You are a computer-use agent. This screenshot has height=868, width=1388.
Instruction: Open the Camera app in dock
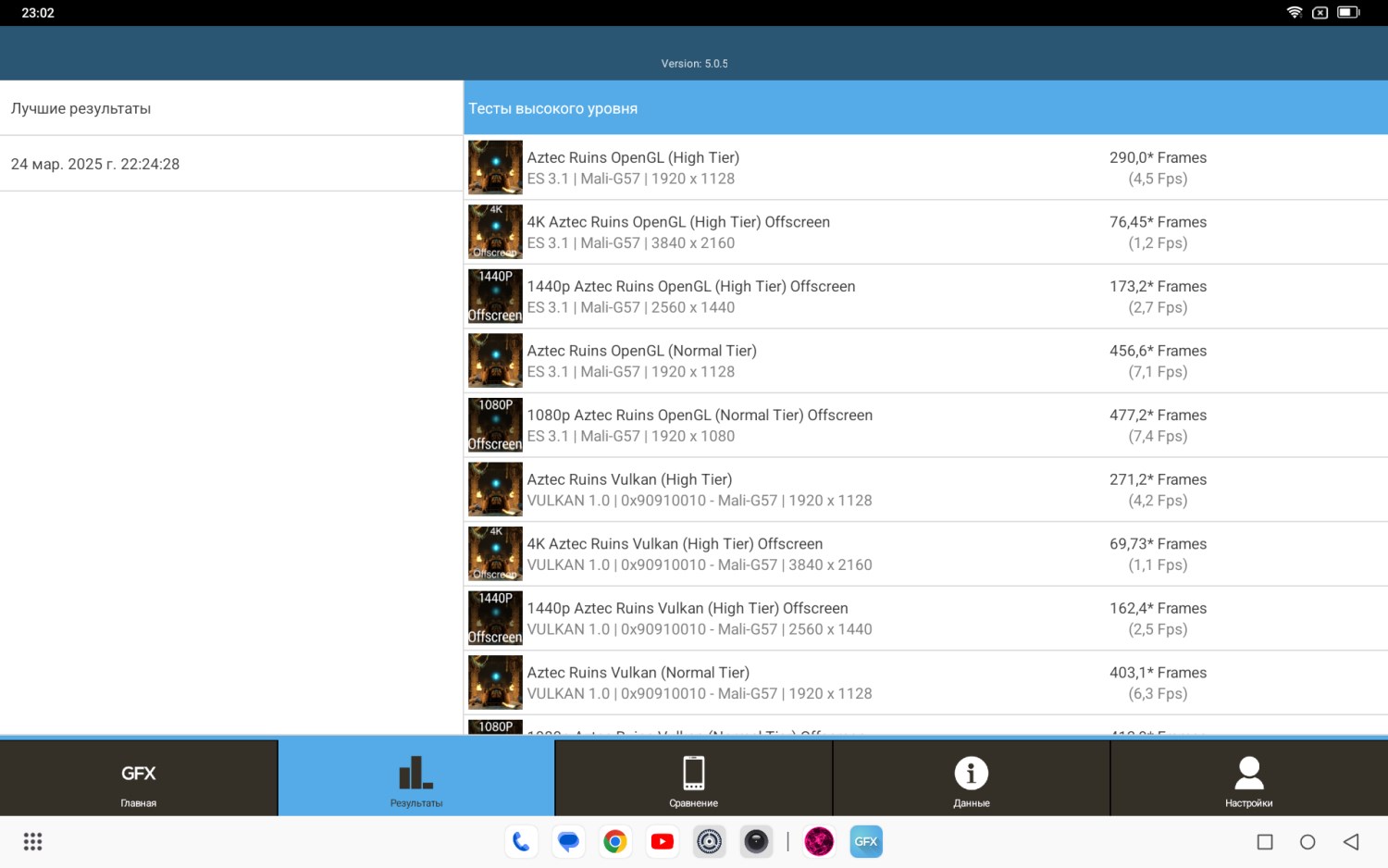[757, 841]
